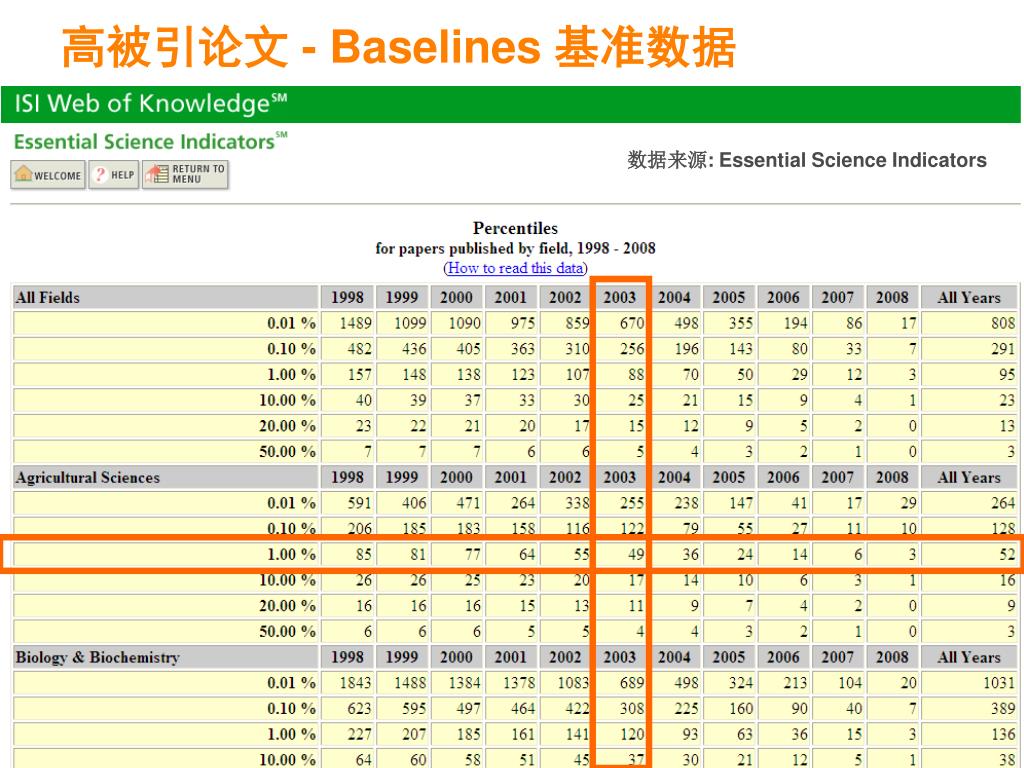Image resolution: width=1024 pixels, height=768 pixels.
Task: Select the Biology & Biochemistry value 1843
Action: pyautogui.click(x=355, y=683)
